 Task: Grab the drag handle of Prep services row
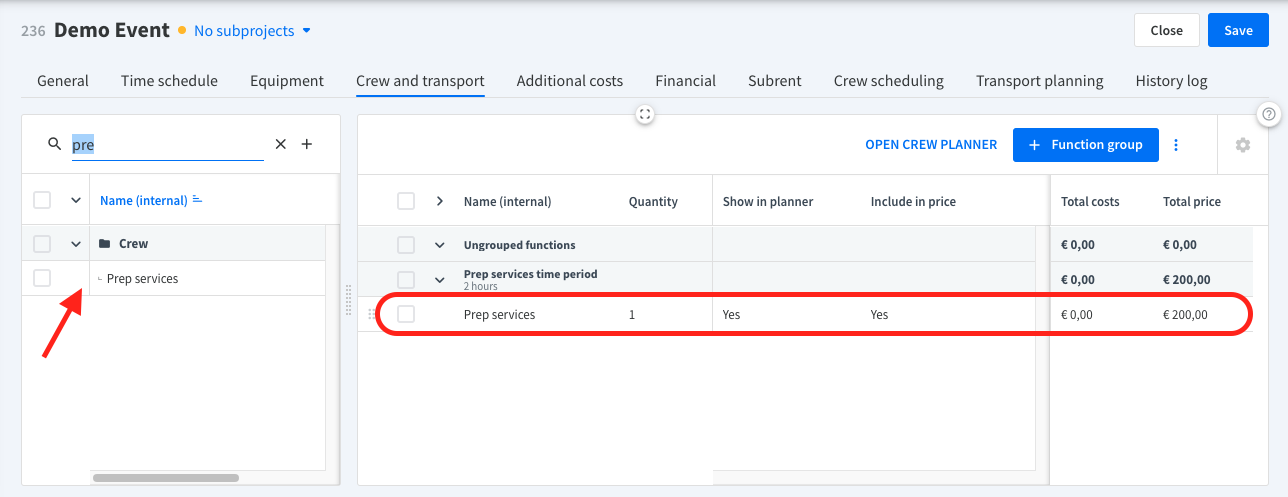(x=372, y=314)
